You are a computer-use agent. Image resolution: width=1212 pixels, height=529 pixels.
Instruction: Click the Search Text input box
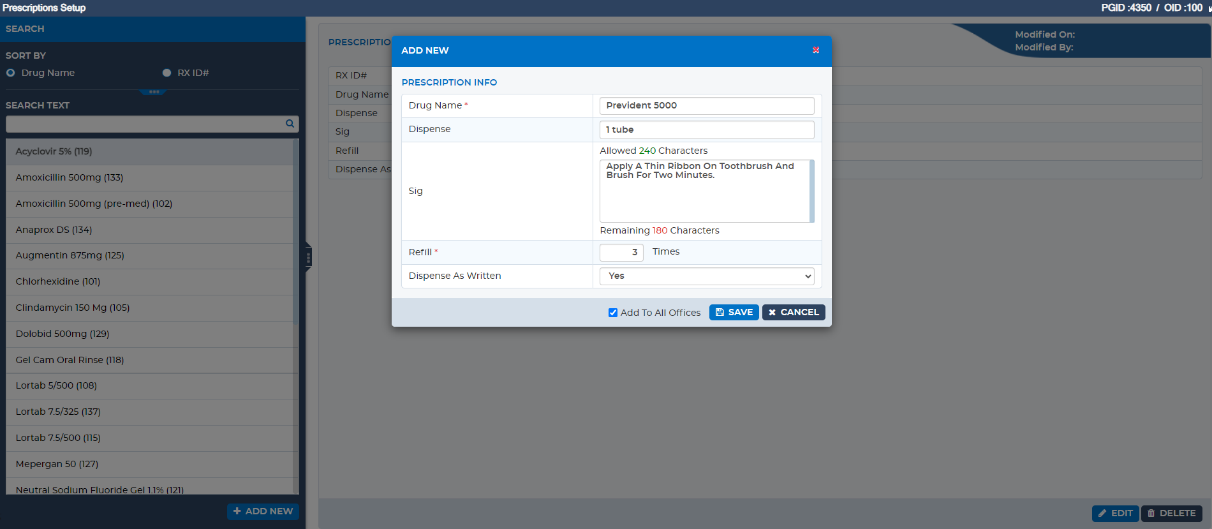[152, 124]
